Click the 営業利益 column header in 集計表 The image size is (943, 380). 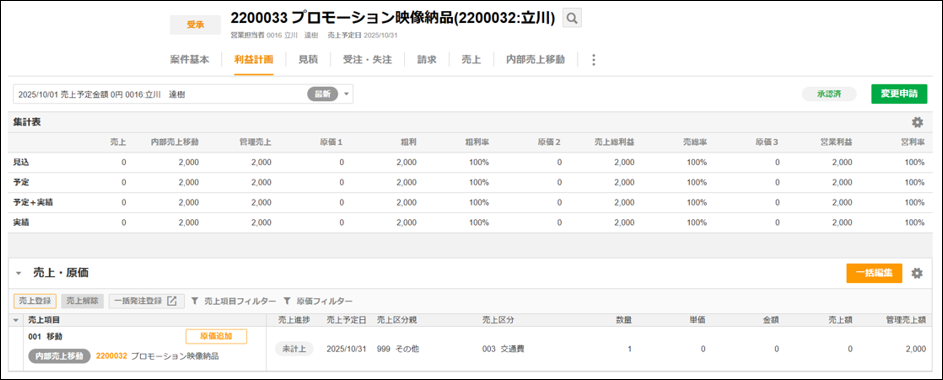point(836,142)
